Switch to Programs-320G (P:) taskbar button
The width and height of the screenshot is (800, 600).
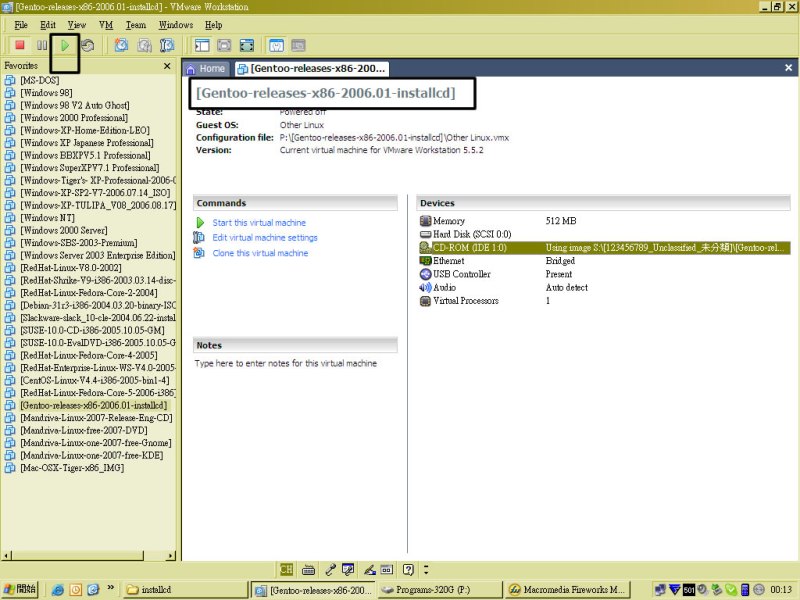(x=439, y=590)
